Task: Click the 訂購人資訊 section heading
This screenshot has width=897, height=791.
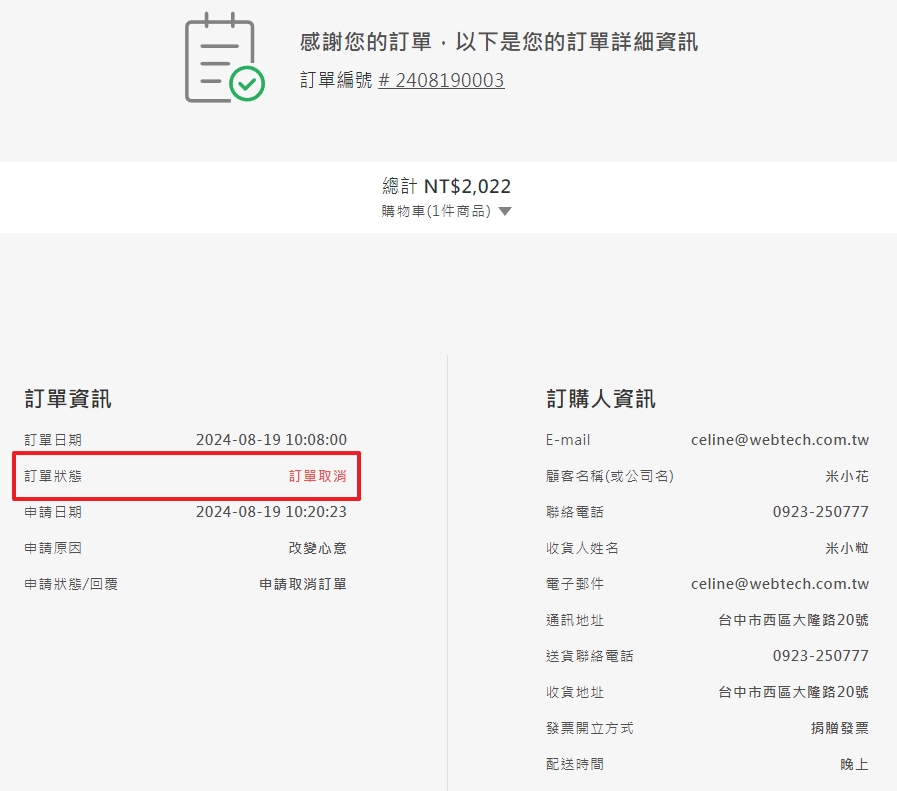Action: (601, 399)
